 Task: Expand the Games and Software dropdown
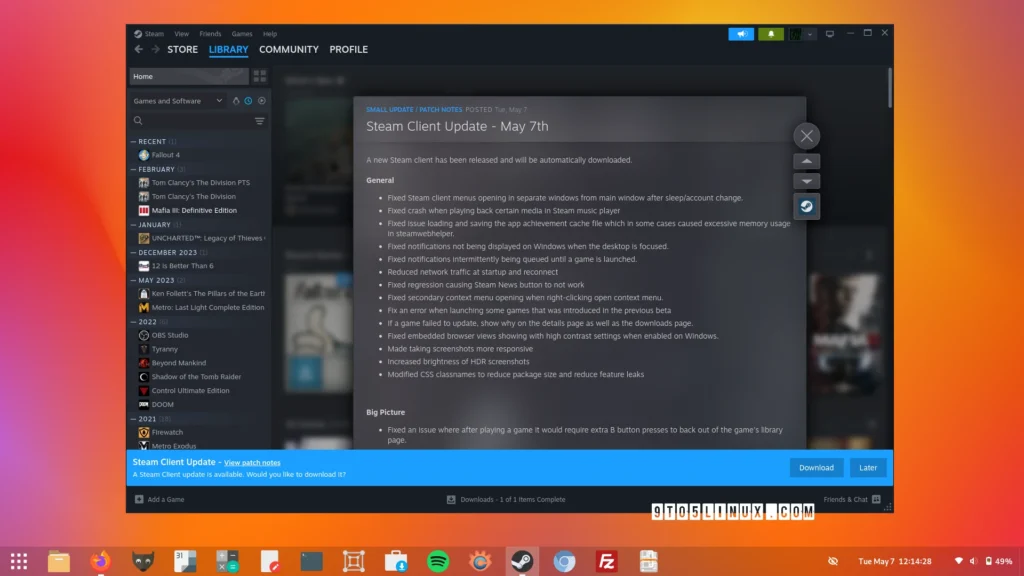[x=177, y=101]
